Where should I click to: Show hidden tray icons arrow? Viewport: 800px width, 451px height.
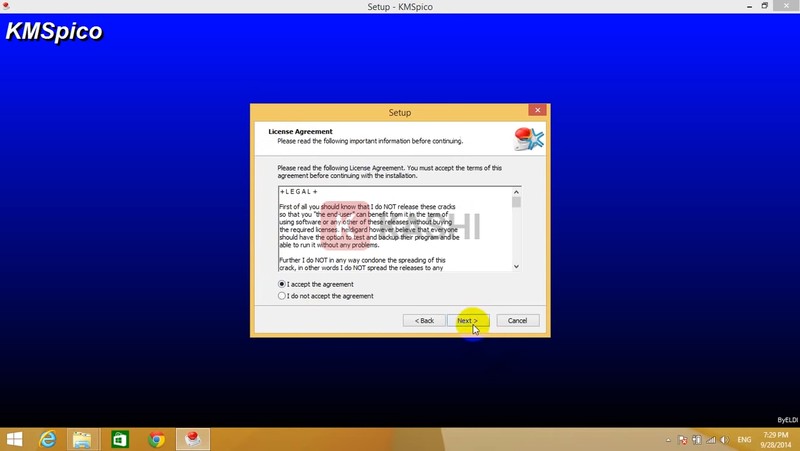(x=669, y=440)
